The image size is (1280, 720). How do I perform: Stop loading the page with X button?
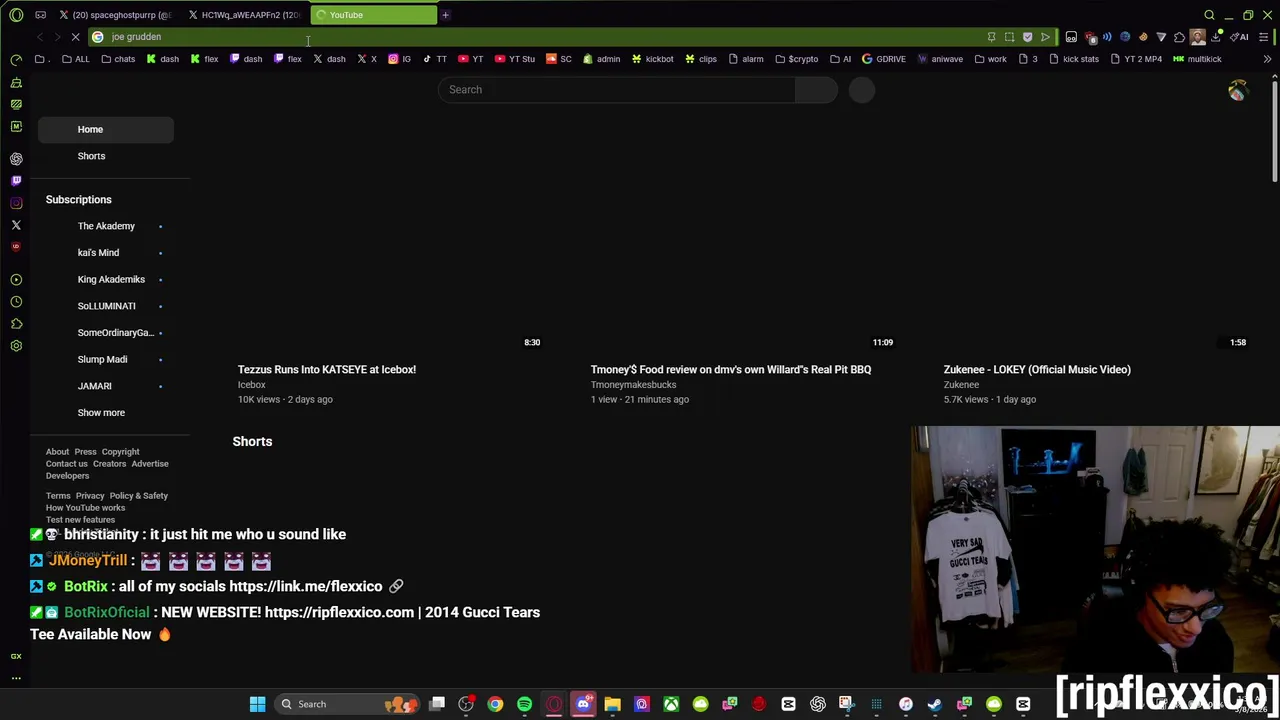coord(75,37)
